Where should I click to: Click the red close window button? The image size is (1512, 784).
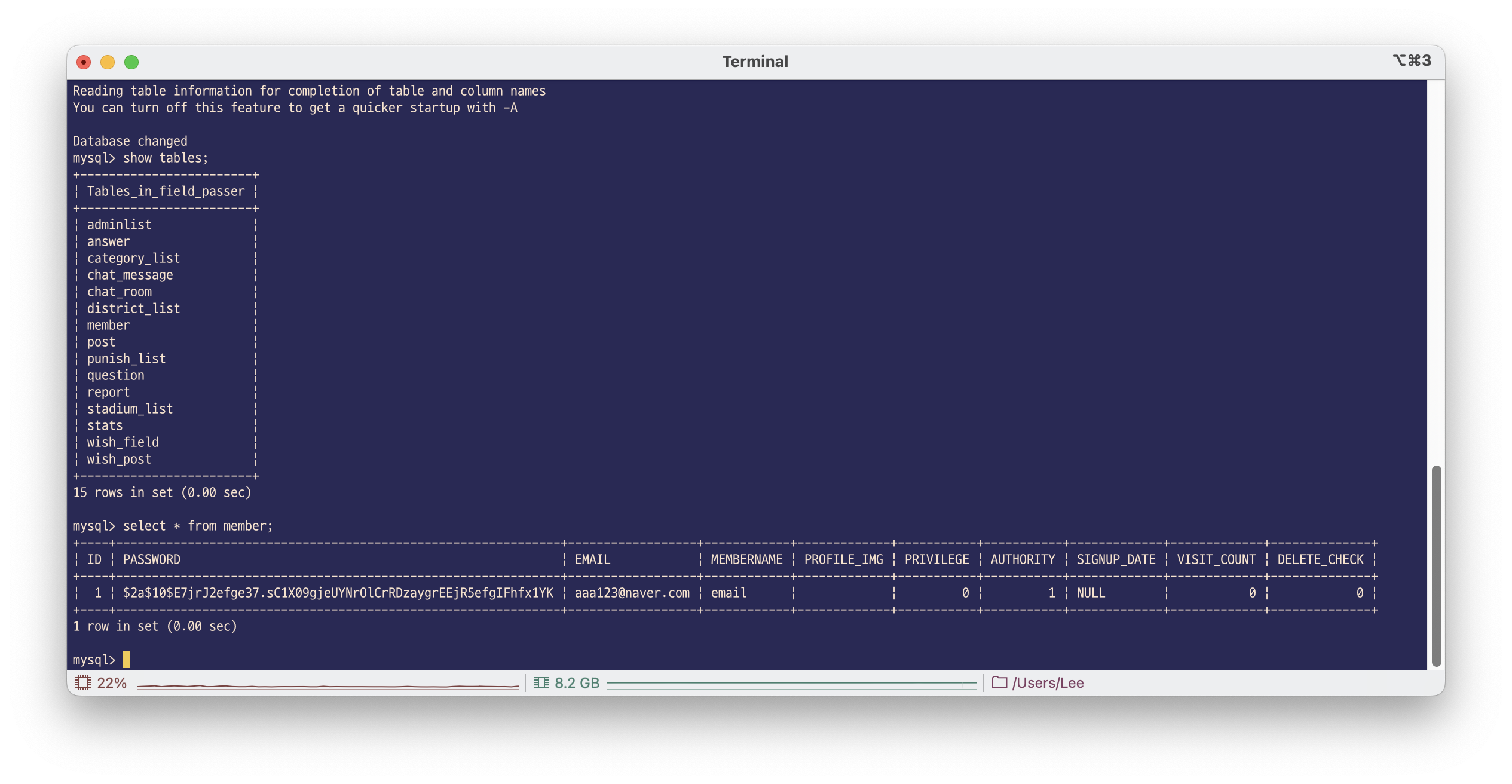click(84, 62)
